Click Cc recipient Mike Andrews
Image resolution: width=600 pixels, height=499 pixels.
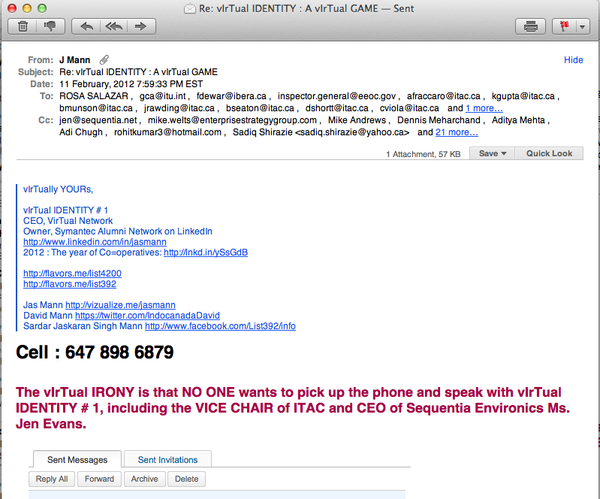357,120
